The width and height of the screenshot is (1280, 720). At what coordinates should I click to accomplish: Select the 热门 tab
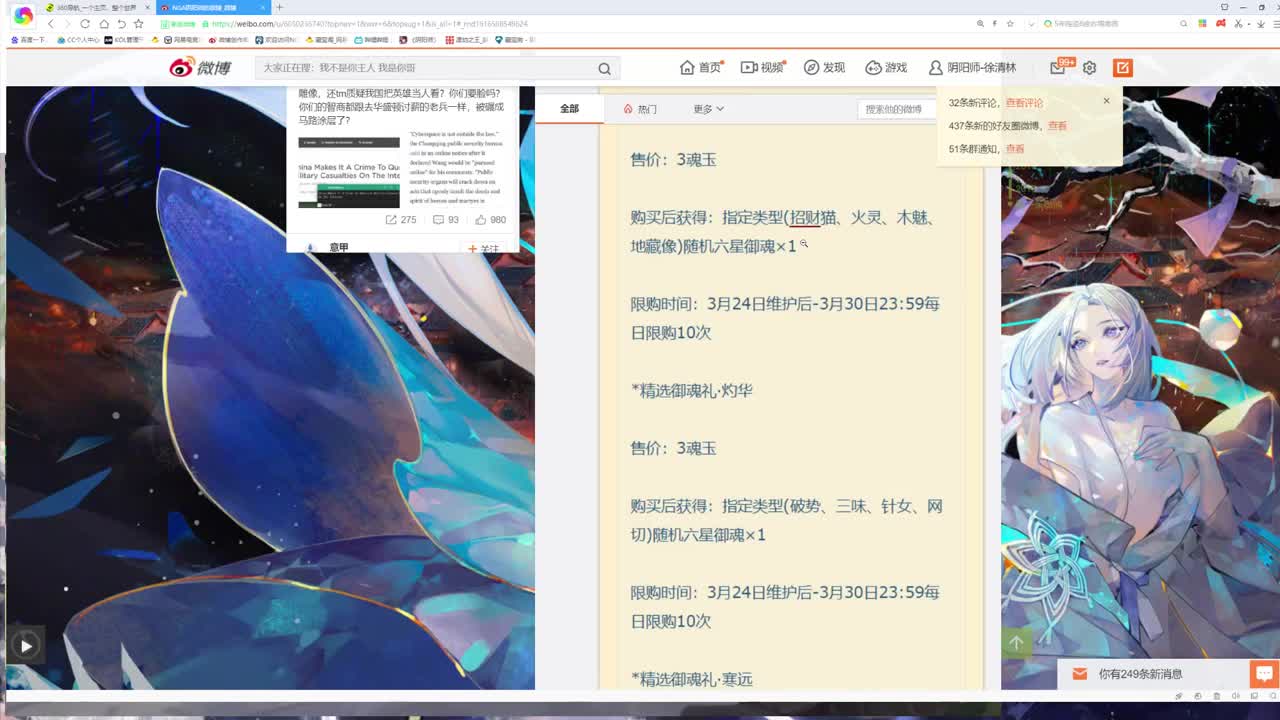pos(640,109)
